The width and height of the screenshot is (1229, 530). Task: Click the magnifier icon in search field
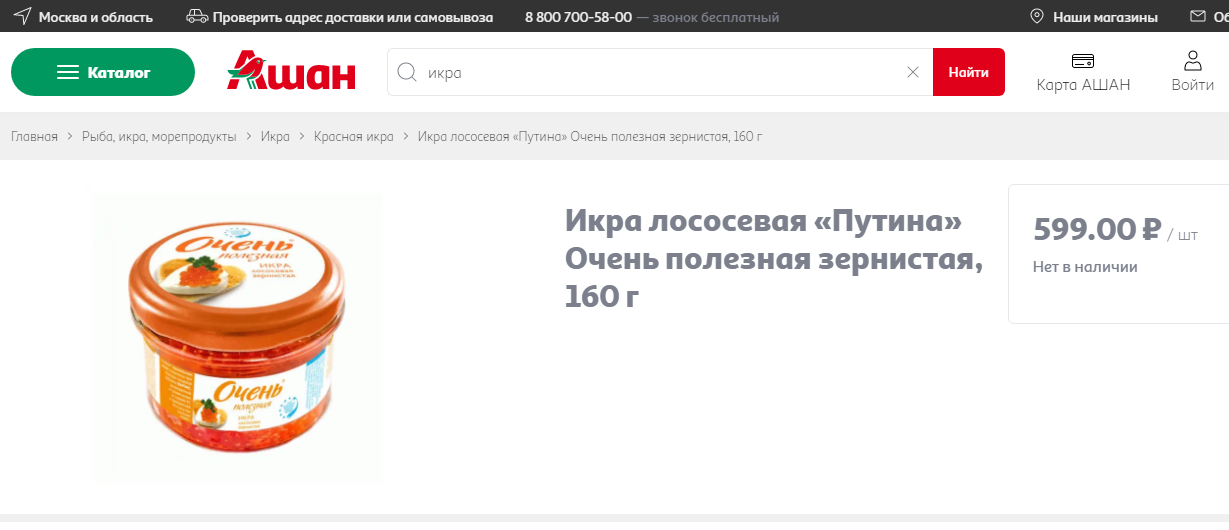(407, 72)
